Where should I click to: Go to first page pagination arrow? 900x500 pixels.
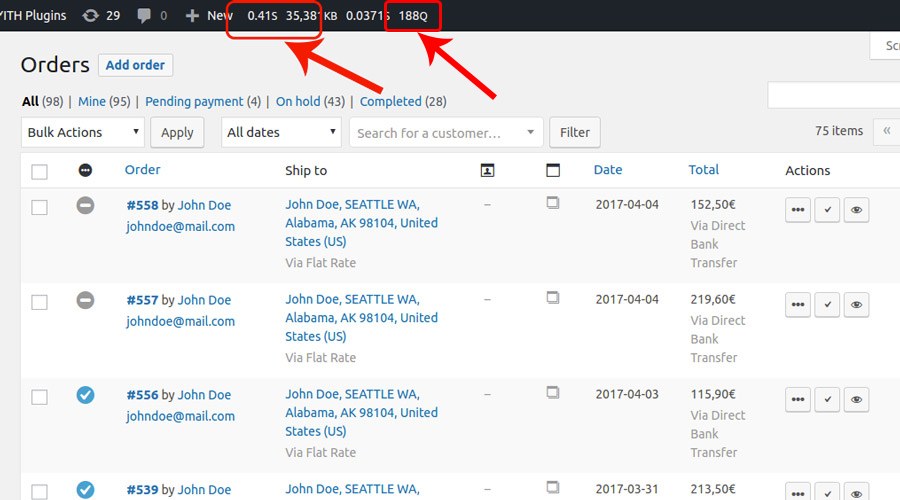pos(886,131)
